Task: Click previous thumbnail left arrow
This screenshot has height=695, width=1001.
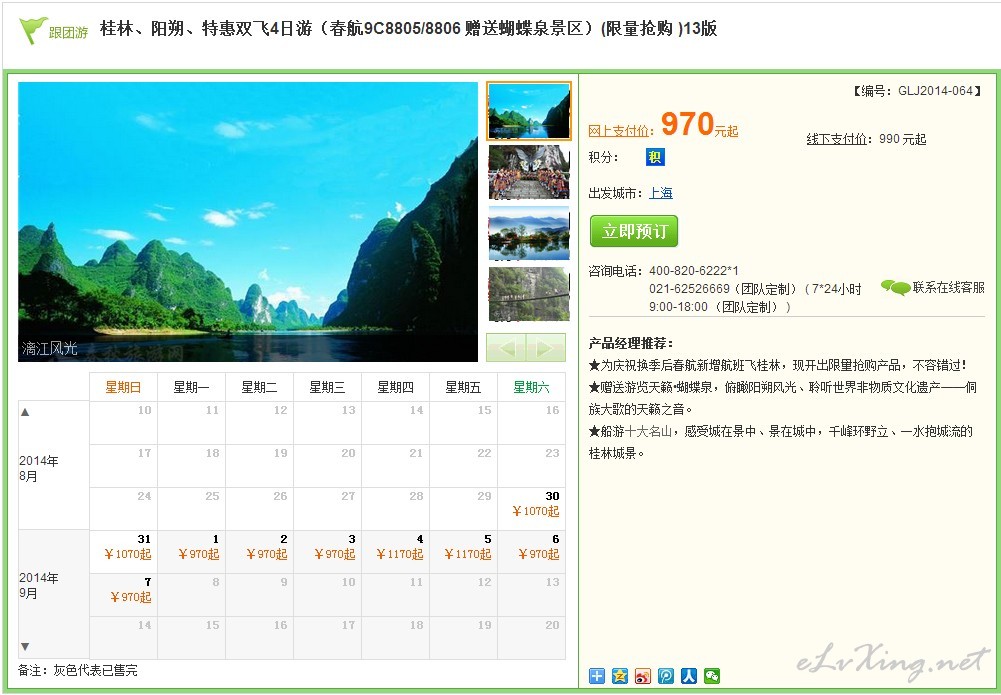Action: [x=506, y=348]
